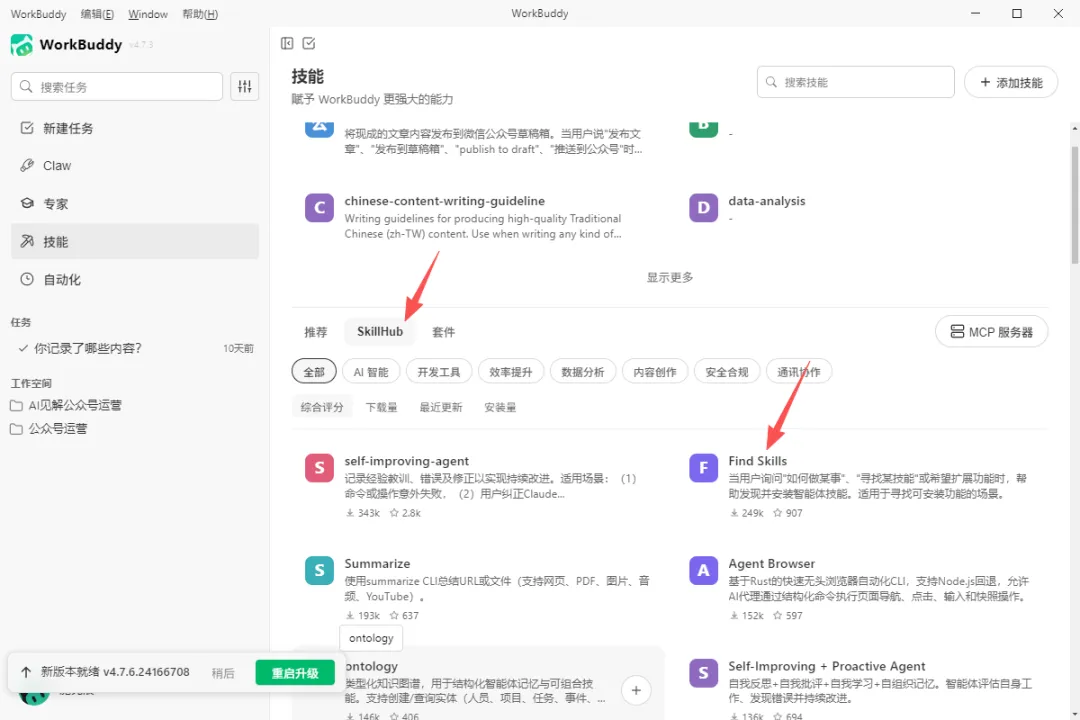Image resolution: width=1080 pixels, height=720 pixels.
Task: Select the 通讯协作 category filter
Action: click(x=799, y=372)
